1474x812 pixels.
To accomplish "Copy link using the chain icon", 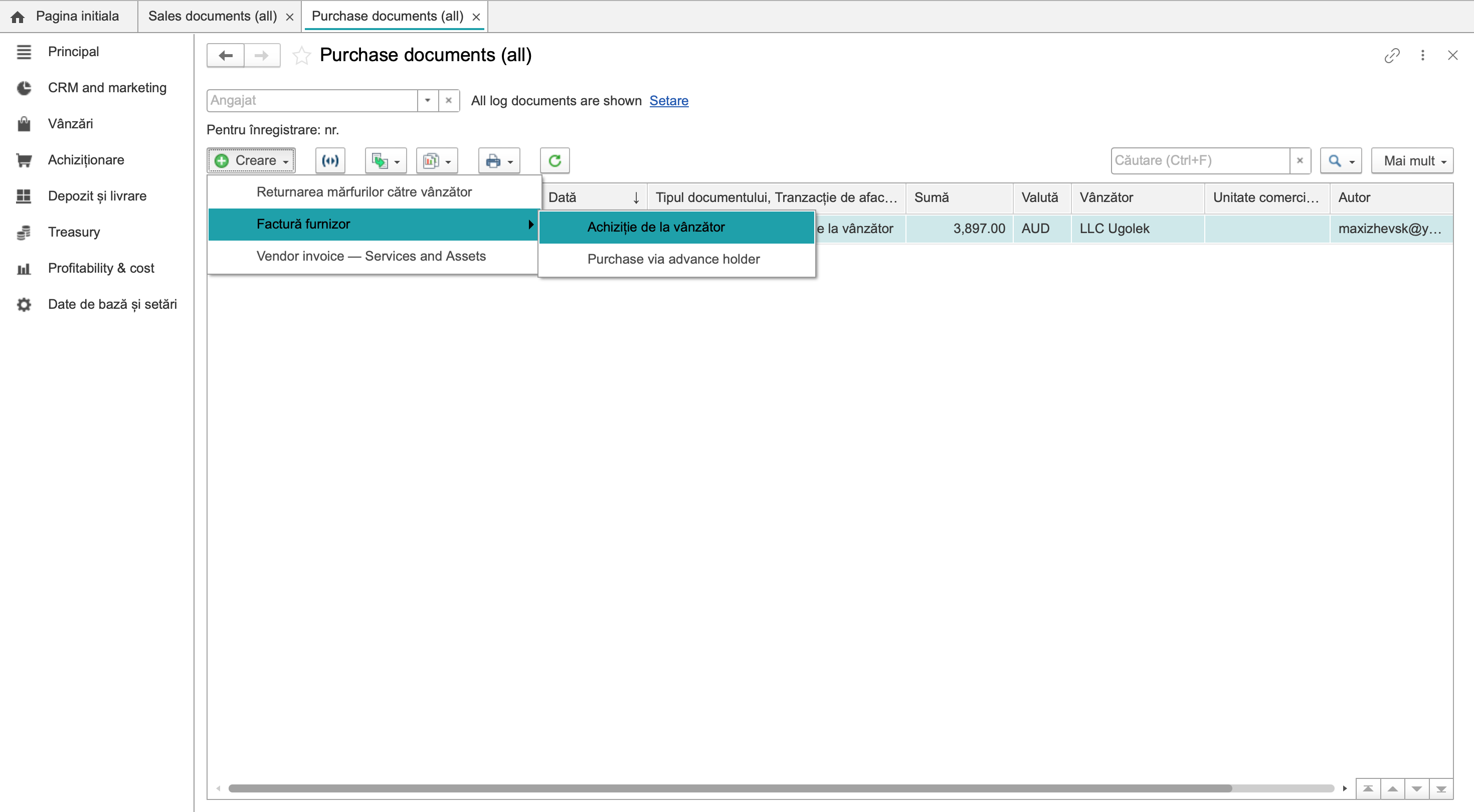I will tap(1392, 56).
